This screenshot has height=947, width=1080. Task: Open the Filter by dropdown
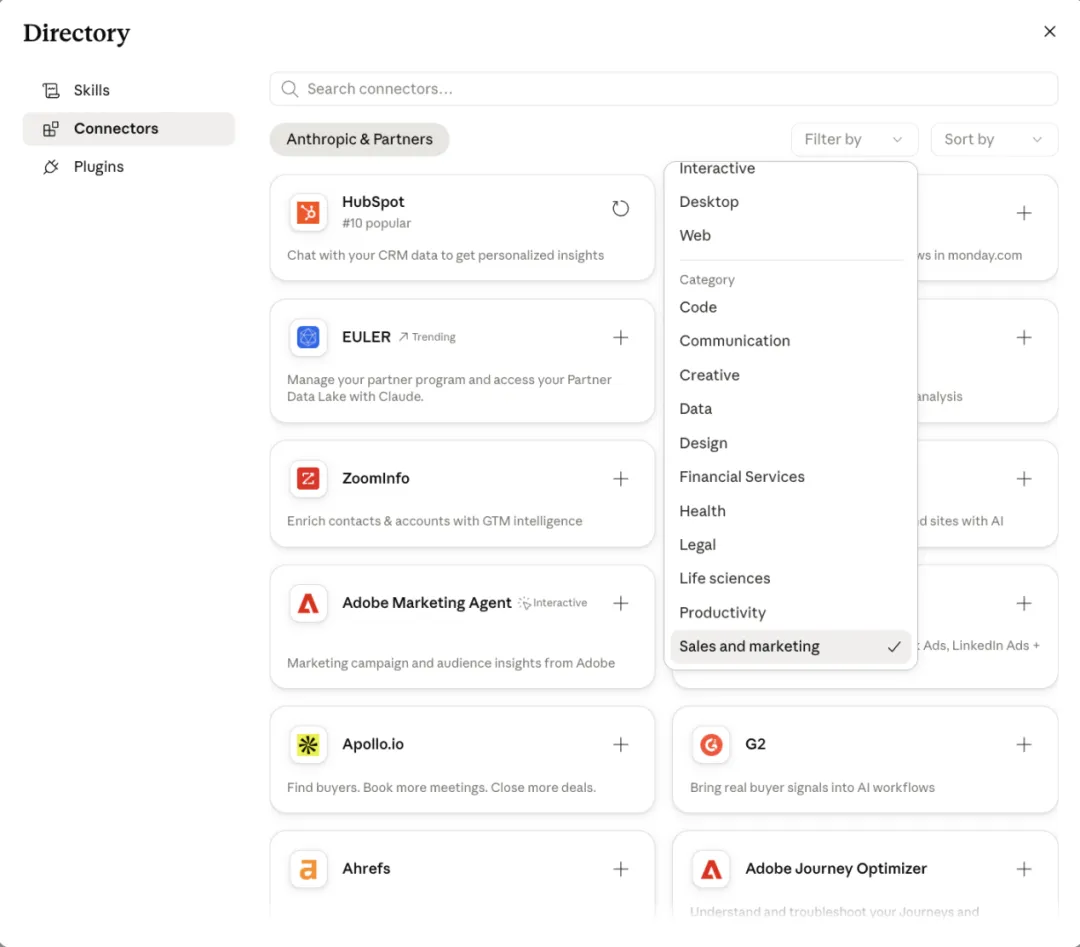point(854,140)
